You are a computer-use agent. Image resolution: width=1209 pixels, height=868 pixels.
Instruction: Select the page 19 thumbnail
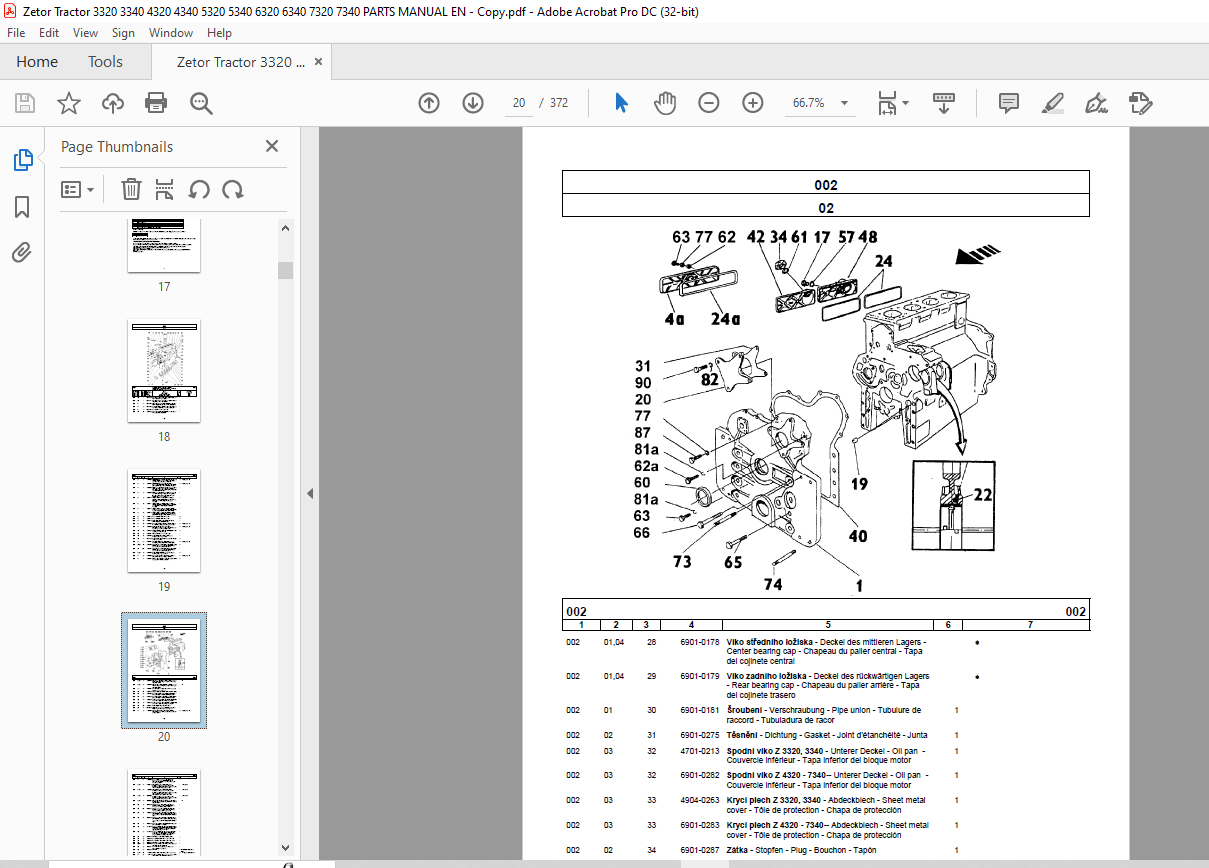click(164, 521)
